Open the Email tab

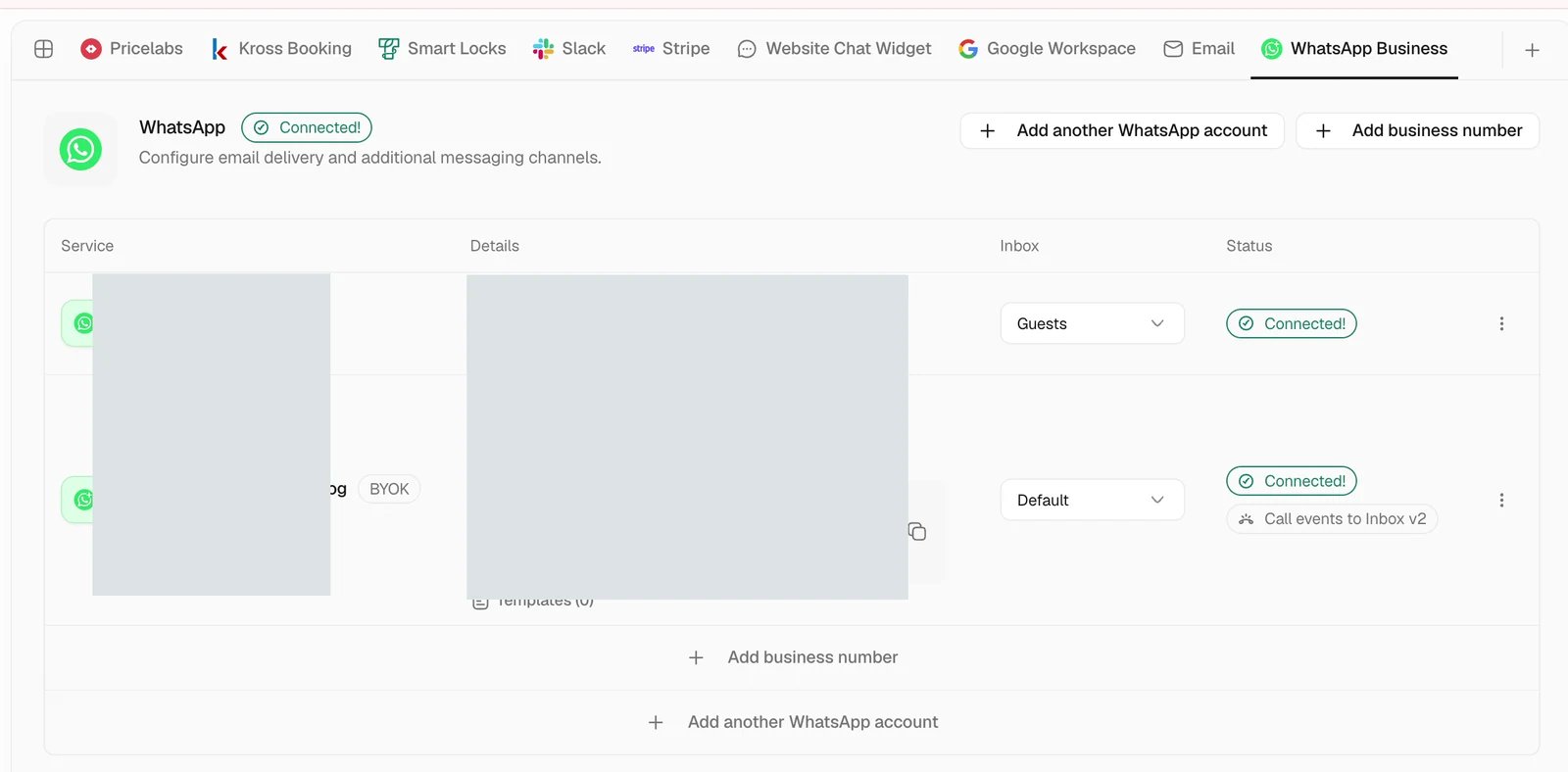(x=1199, y=49)
